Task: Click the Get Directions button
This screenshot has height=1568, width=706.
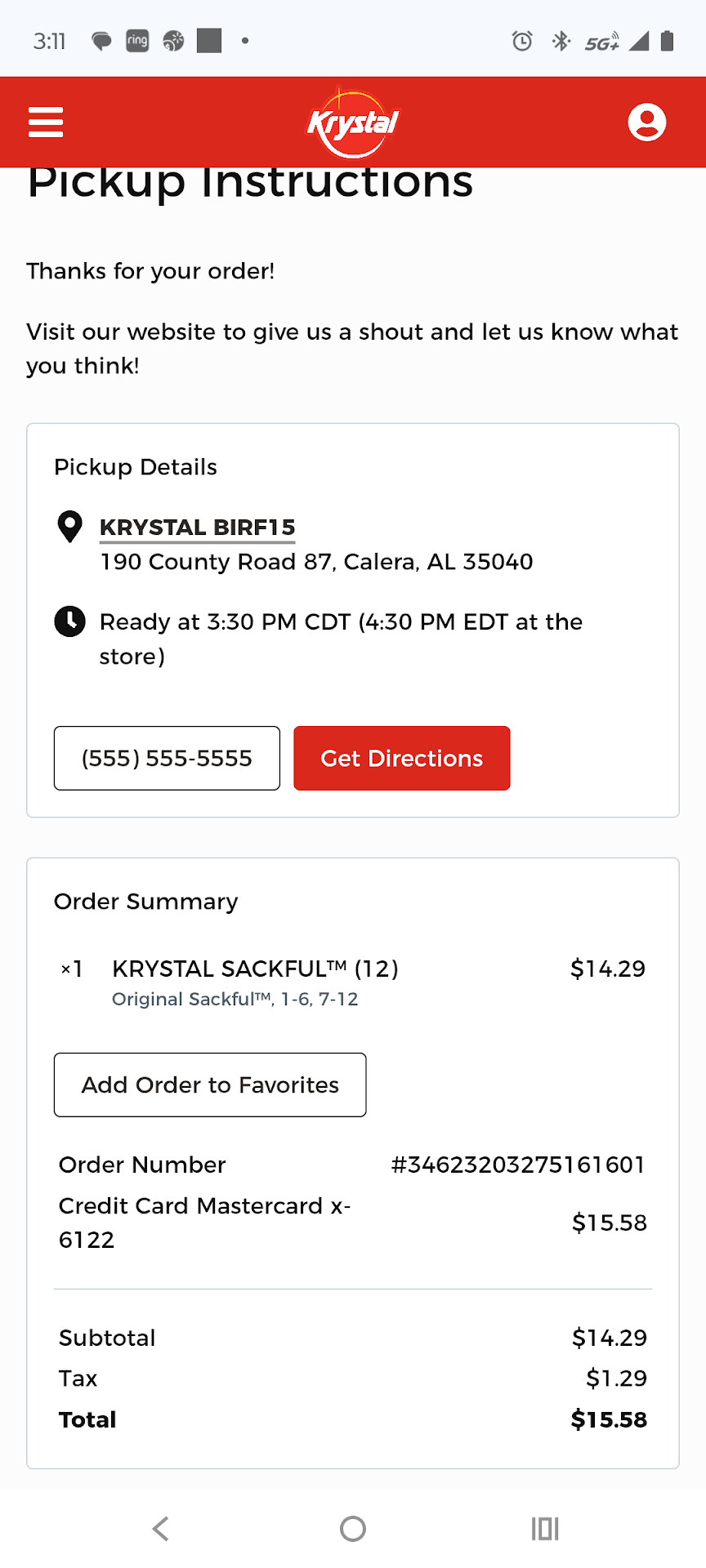Action: (402, 758)
